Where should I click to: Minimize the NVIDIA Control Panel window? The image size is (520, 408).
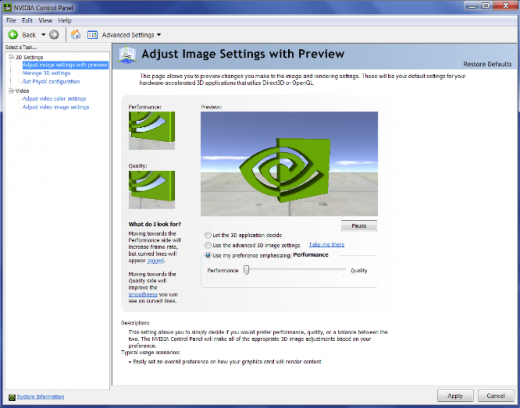click(471, 6)
